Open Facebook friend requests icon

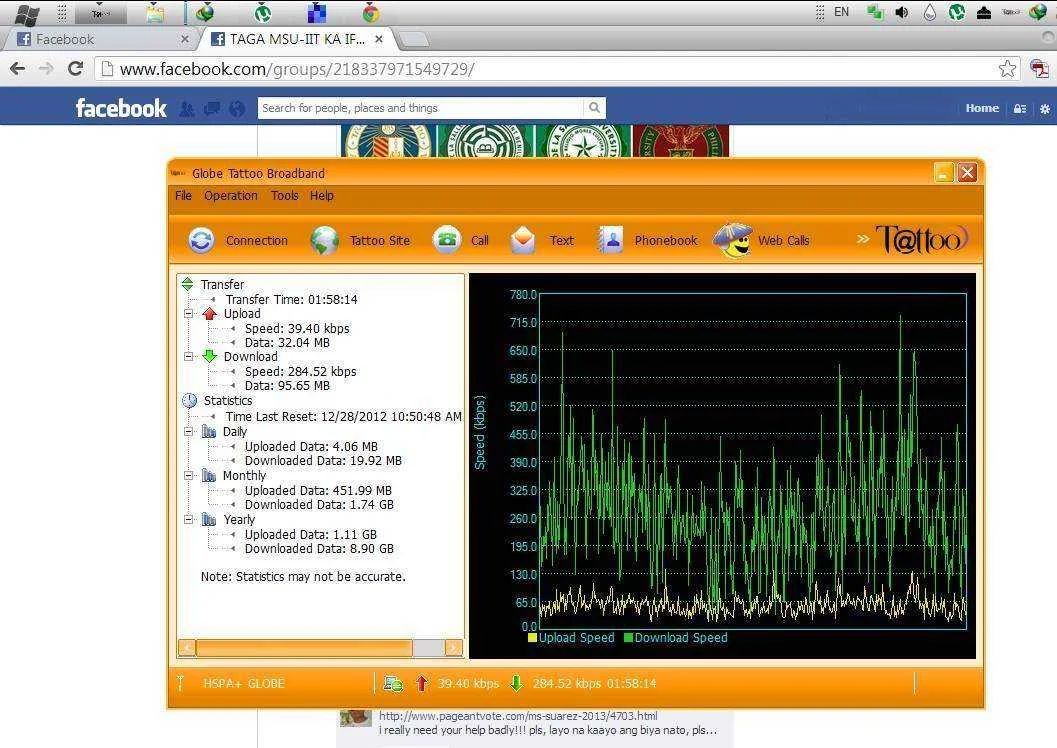(187, 108)
